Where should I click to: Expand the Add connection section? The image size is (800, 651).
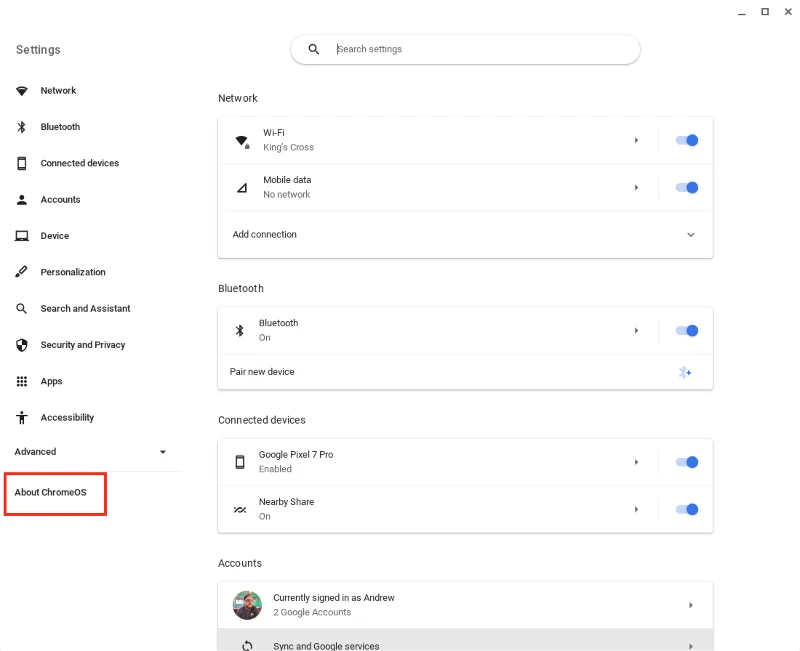coord(690,234)
